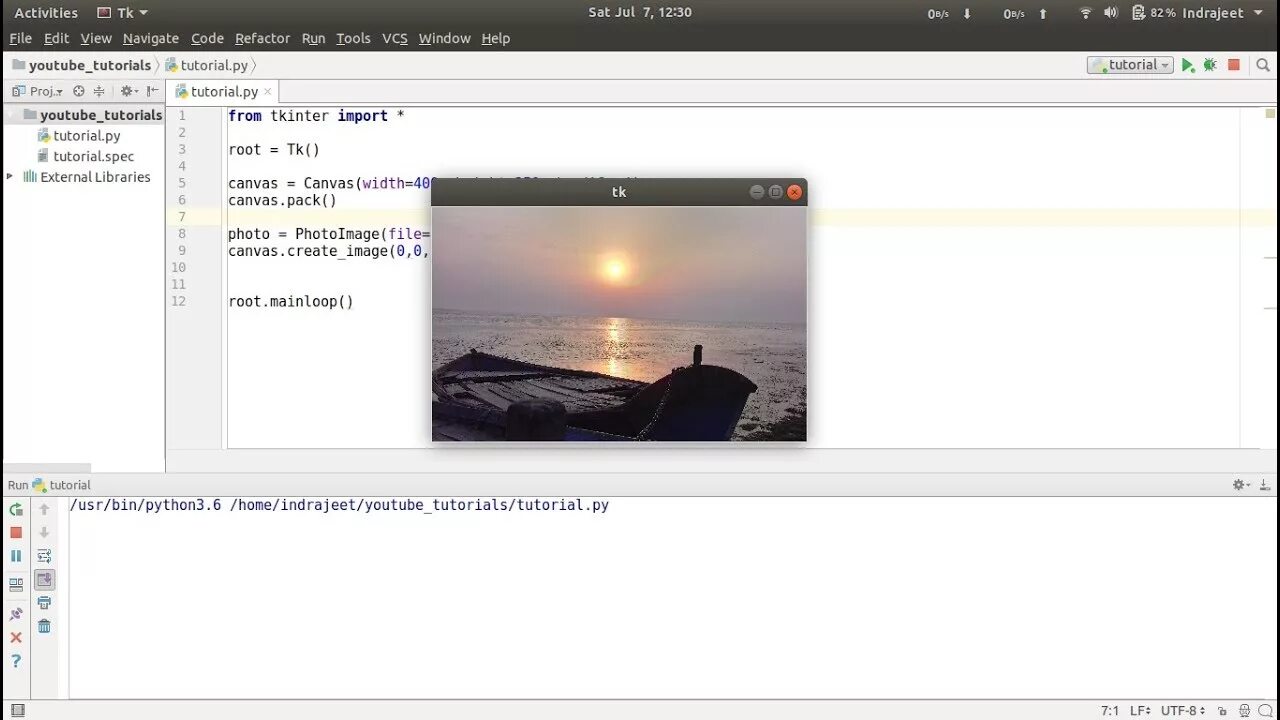The image size is (1280, 720).
Task: Expand the External Libraries tree node
Action: click(x=10, y=177)
